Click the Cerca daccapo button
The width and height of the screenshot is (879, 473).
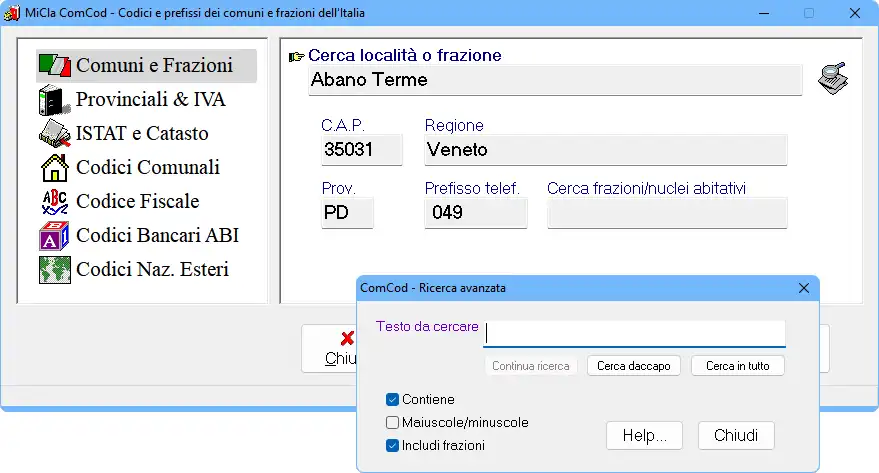coord(633,366)
